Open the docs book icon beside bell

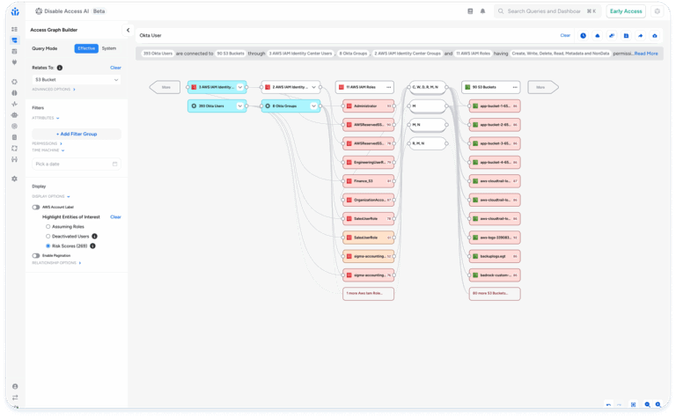click(470, 11)
